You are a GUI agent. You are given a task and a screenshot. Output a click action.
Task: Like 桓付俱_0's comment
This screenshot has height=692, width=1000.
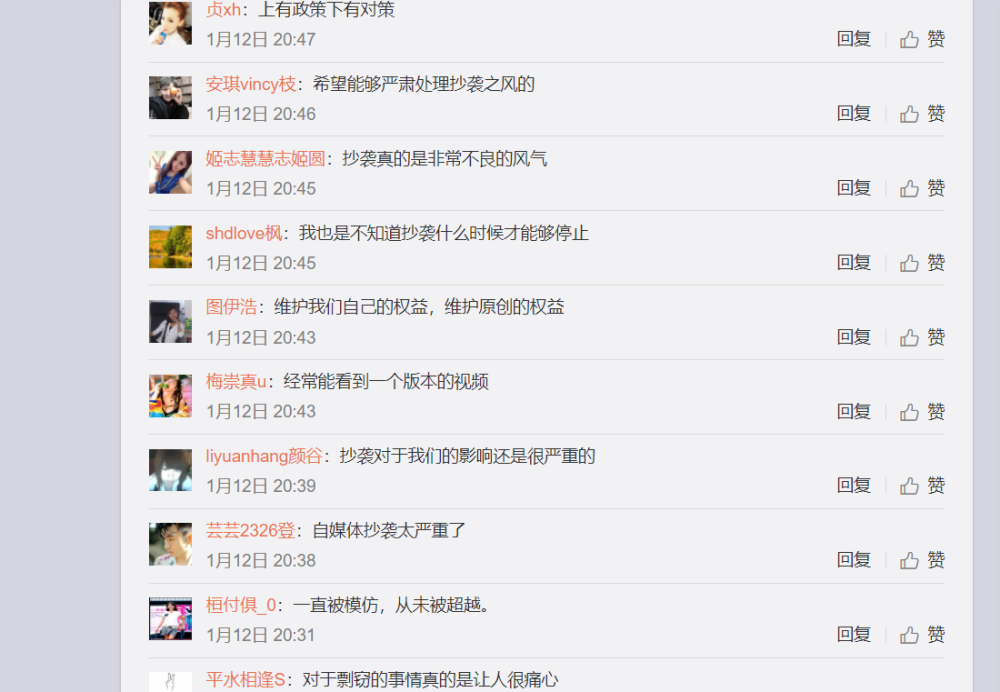(x=922, y=635)
